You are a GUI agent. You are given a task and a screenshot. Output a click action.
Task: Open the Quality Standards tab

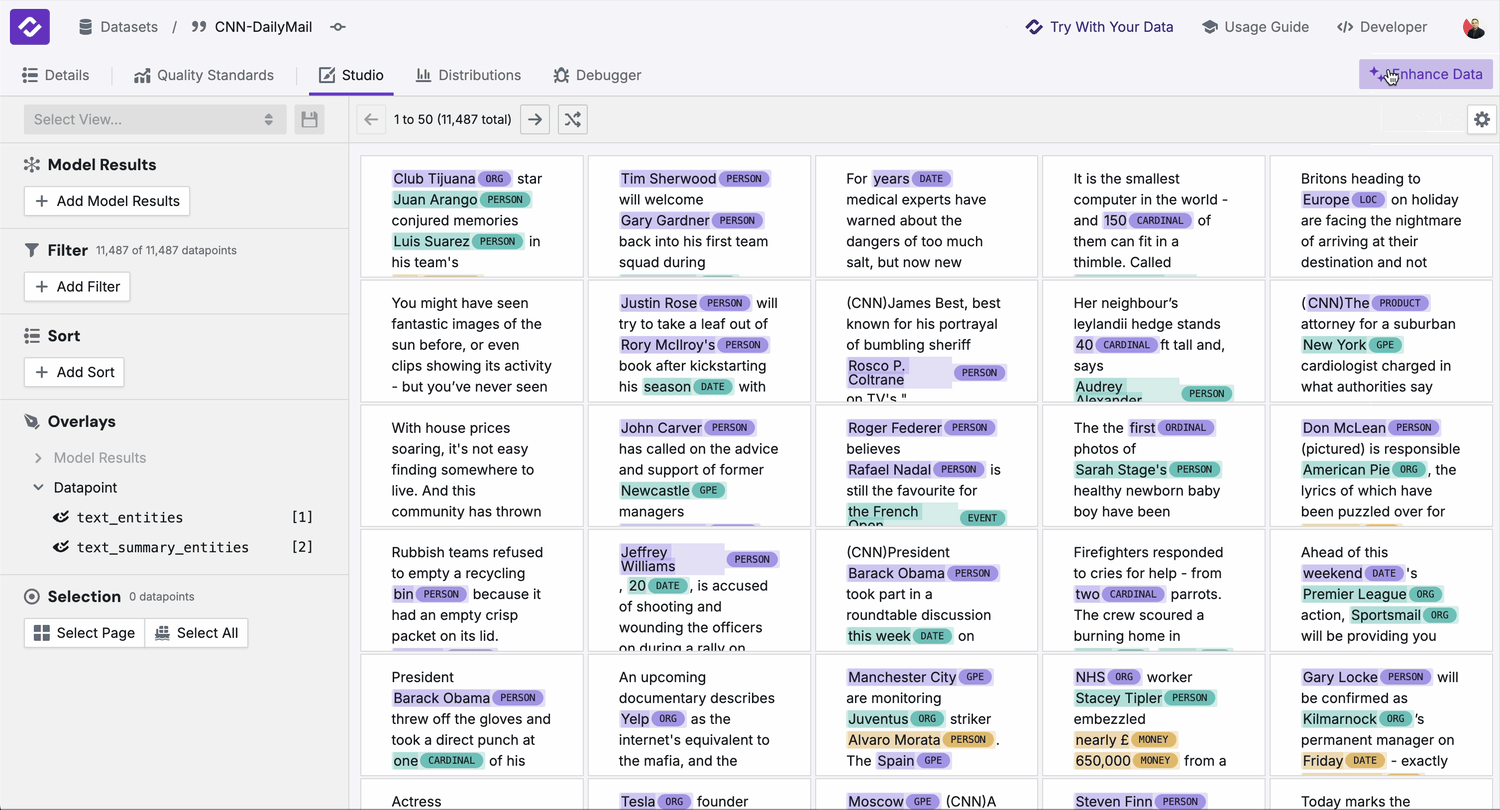[x=203, y=75]
